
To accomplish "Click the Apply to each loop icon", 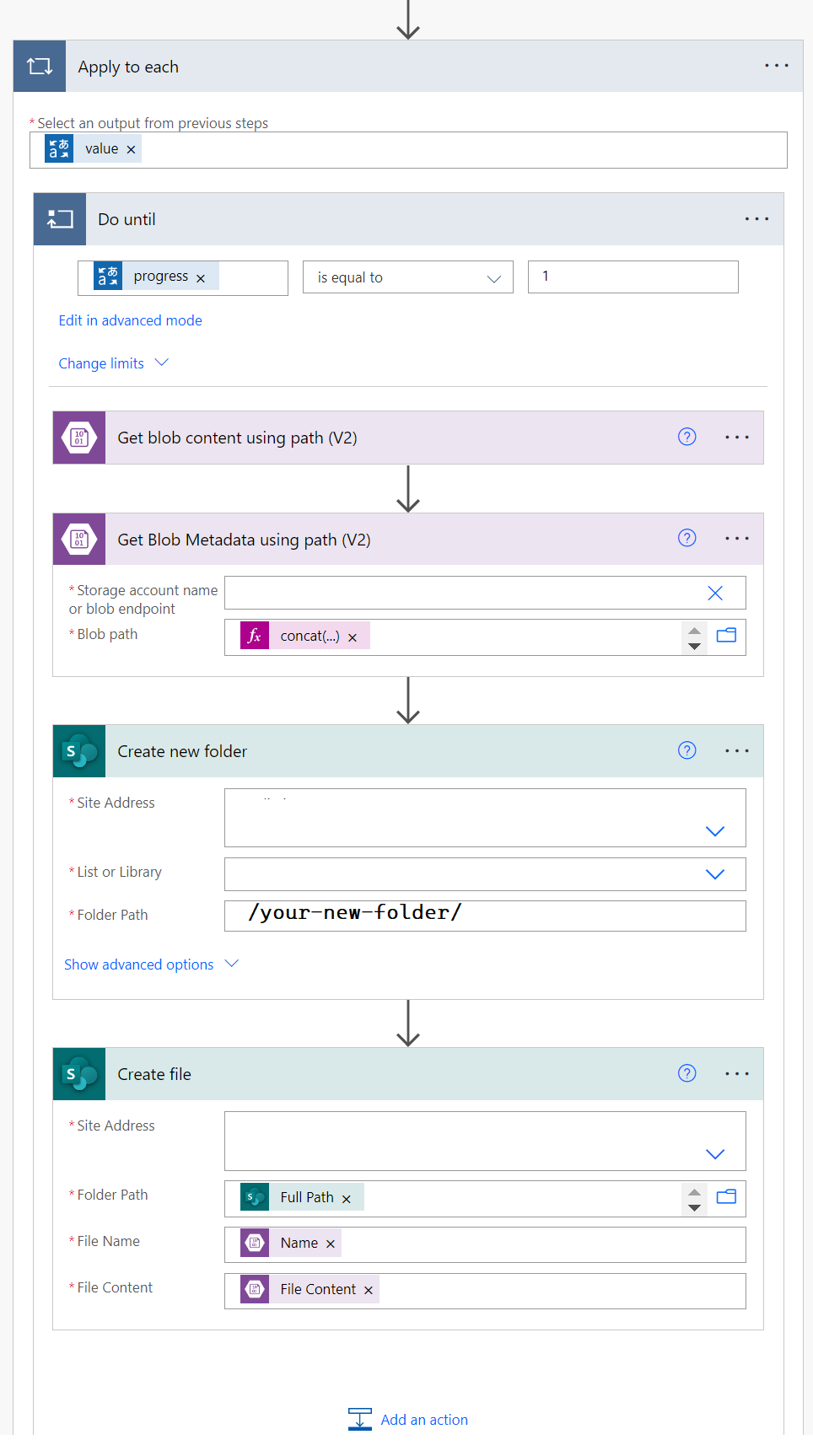I will coord(40,67).
